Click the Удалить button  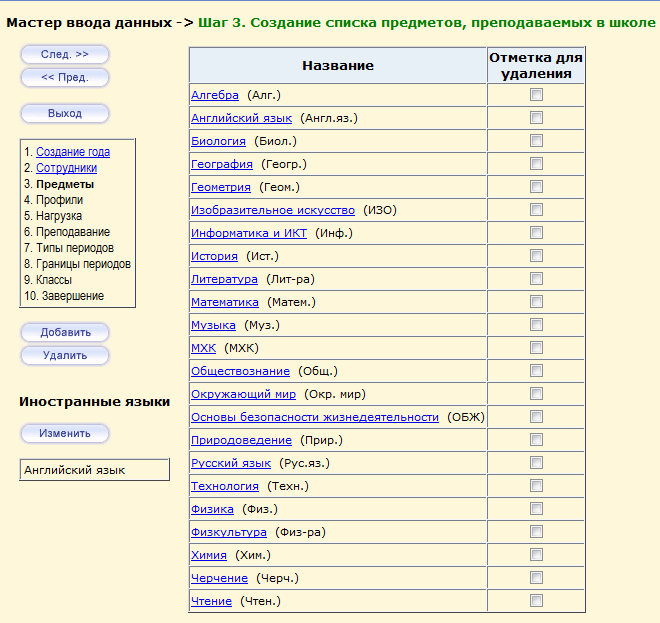[65, 355]
